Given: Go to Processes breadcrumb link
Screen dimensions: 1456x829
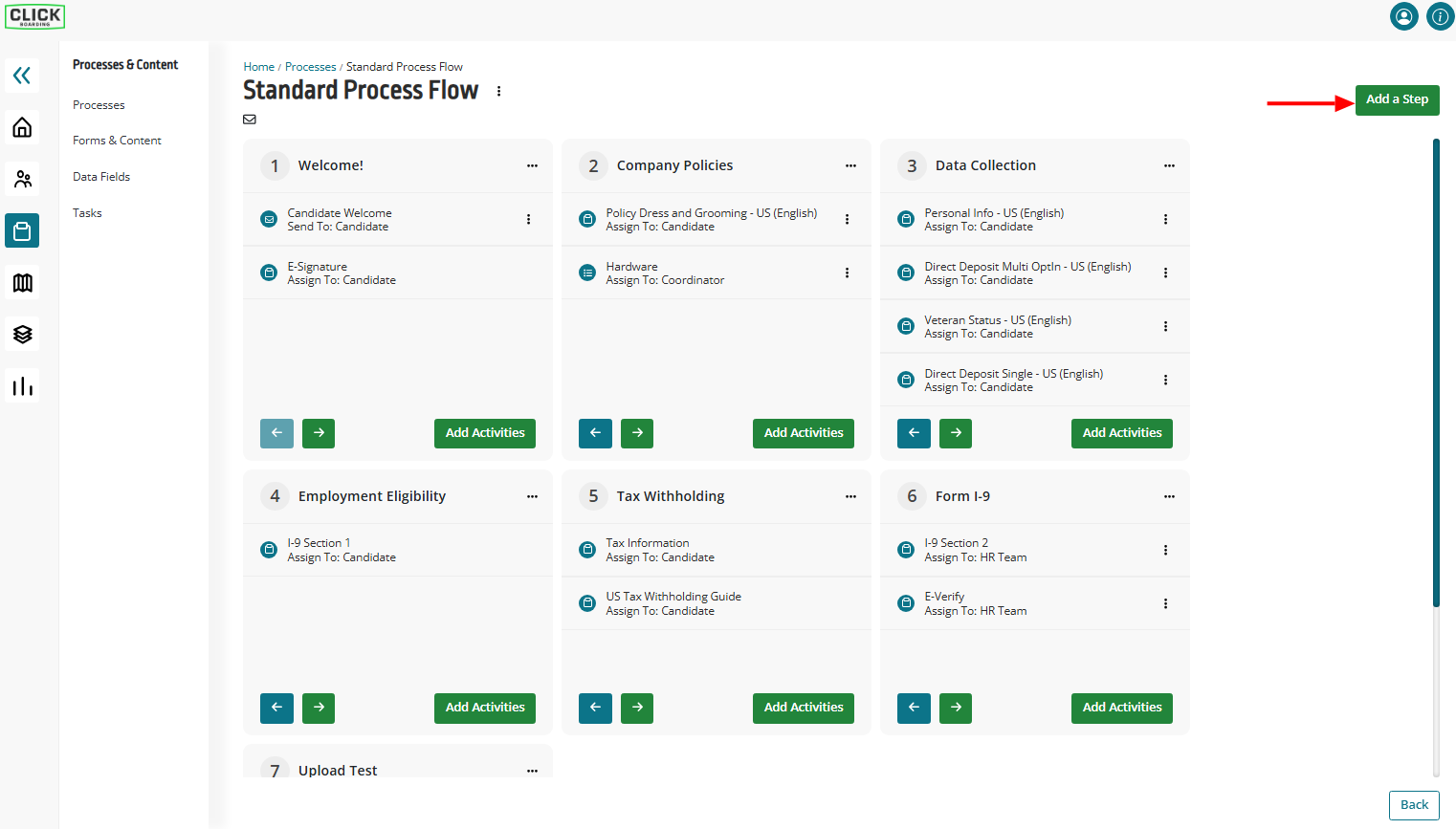Looking at the screenshot, I should tap(311, 67).
